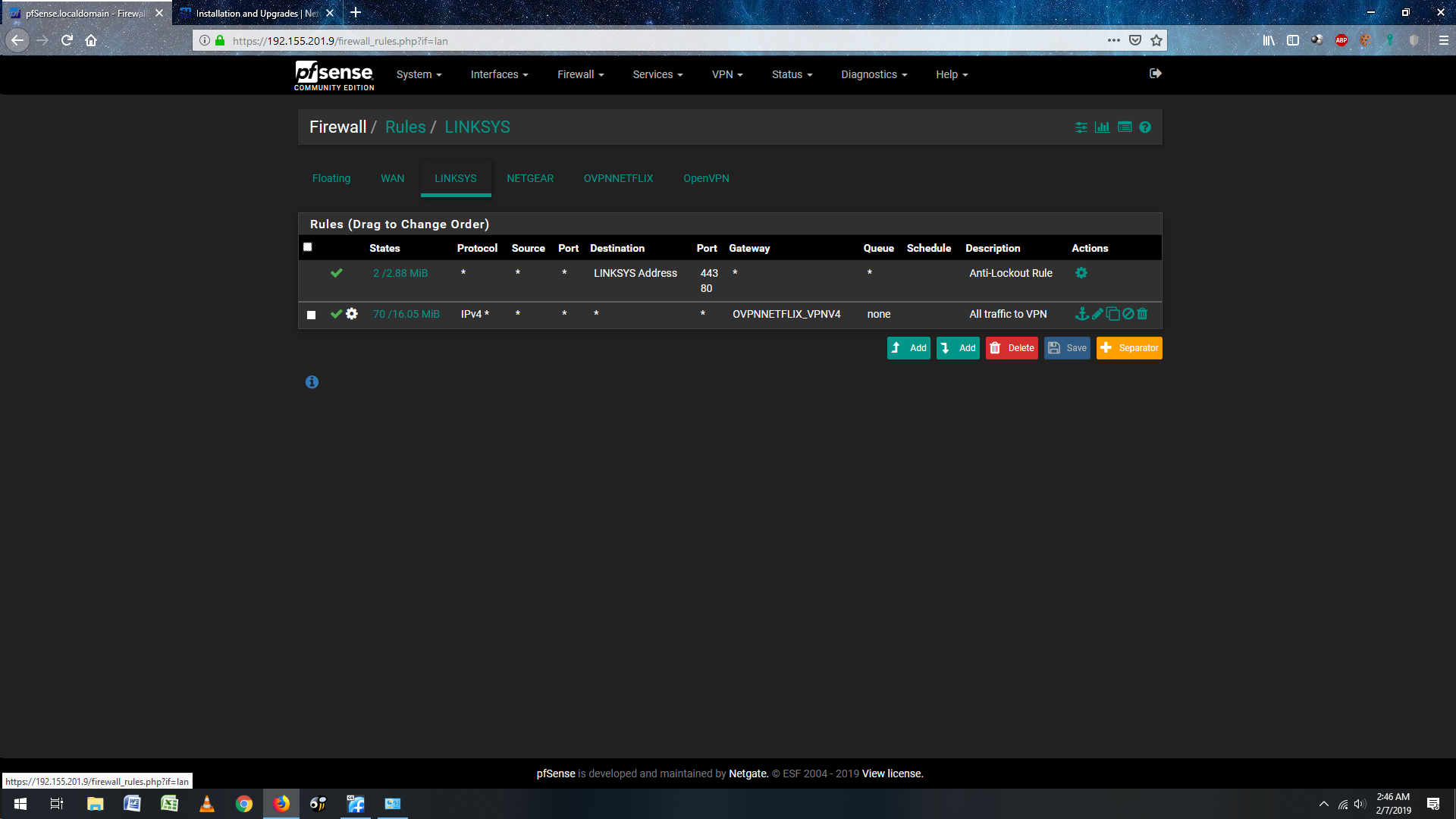This screenshot has height=819, width=1456.
Task: Open the Diagnostics dropdown menu
Action: point(874,74)
